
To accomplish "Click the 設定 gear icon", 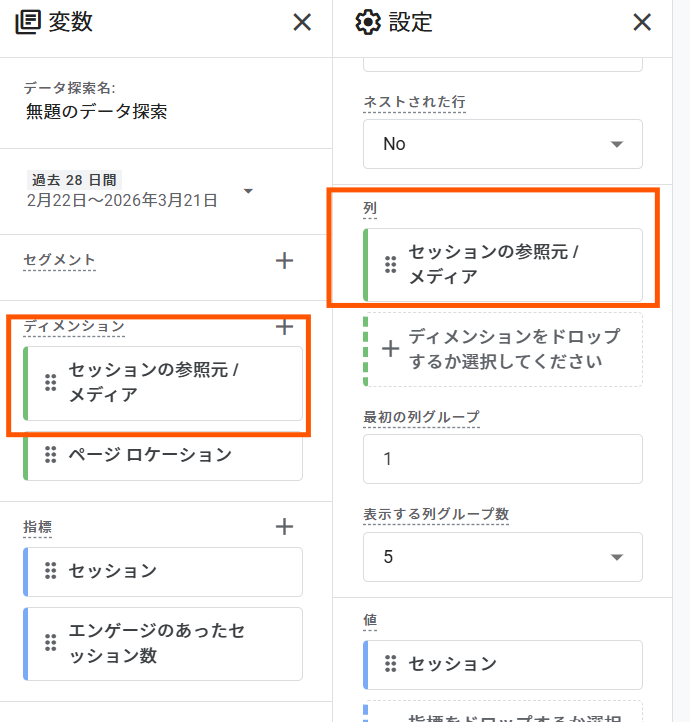I will (368, 22).
